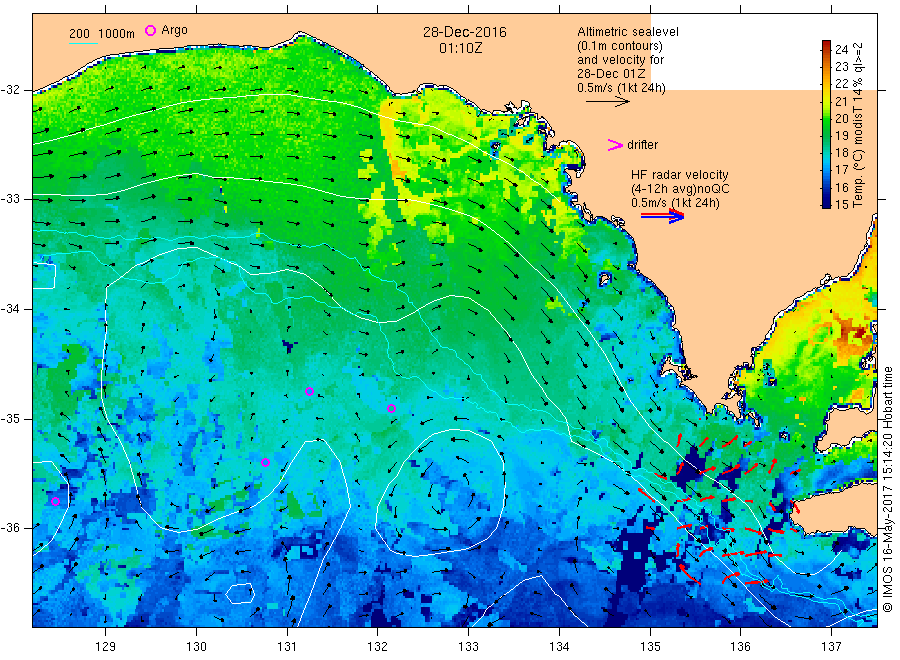Click the colorbar tick label '15'

click(x=841, y=204)
